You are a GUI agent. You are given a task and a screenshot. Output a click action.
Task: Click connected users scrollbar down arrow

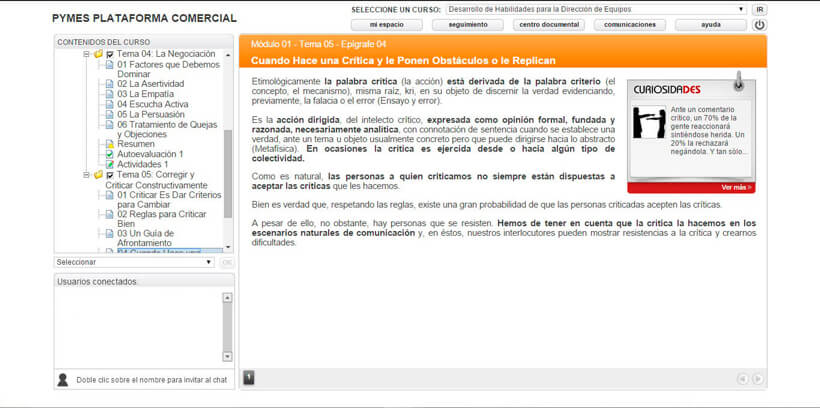pyautogui.click(x=227, y=356)
